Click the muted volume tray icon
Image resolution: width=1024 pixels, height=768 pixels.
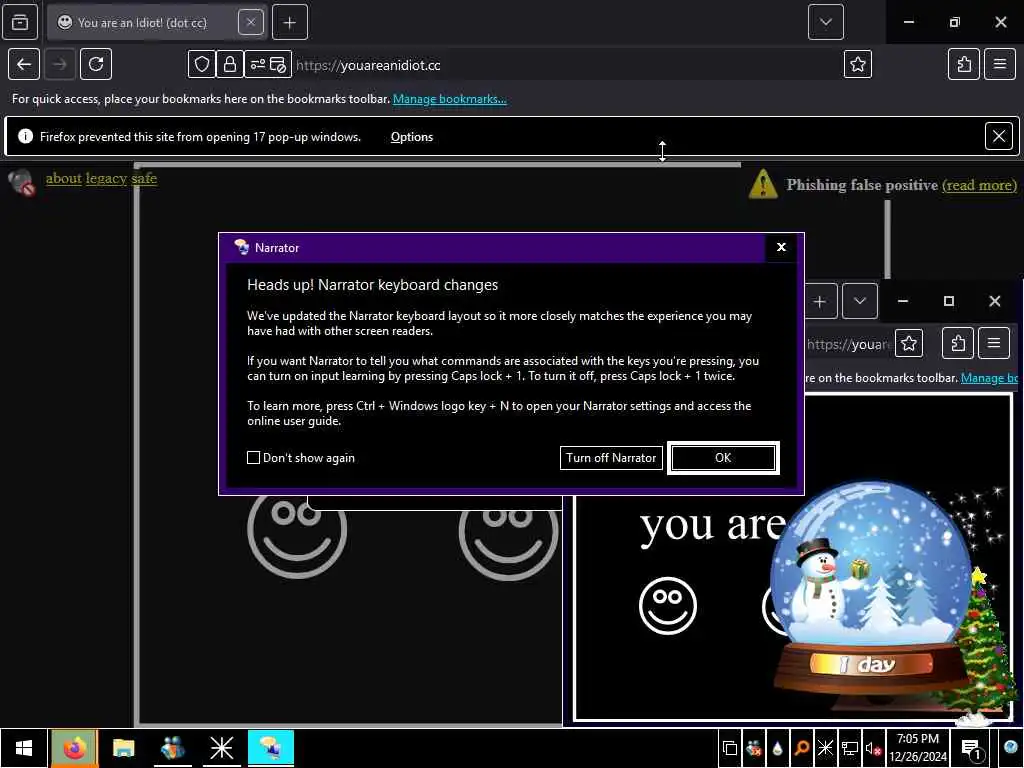(x=873, y=748)
